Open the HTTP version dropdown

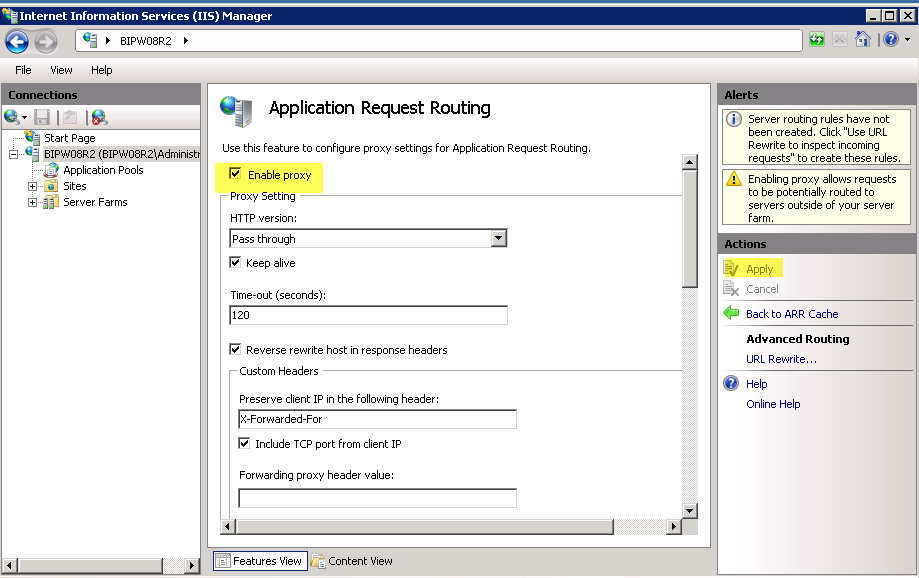[498, 239]
